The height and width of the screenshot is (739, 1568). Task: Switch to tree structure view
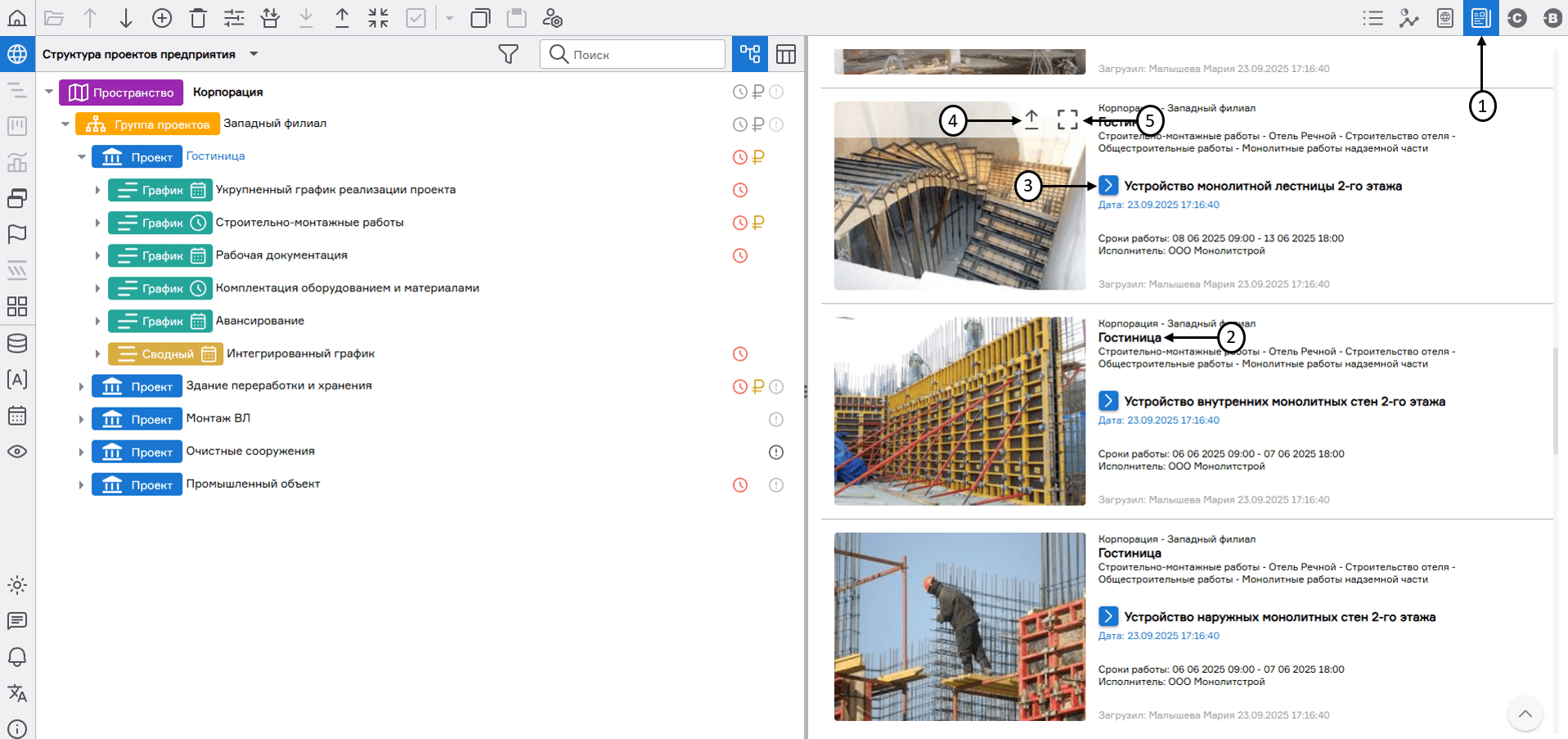[x=749, y=54]
